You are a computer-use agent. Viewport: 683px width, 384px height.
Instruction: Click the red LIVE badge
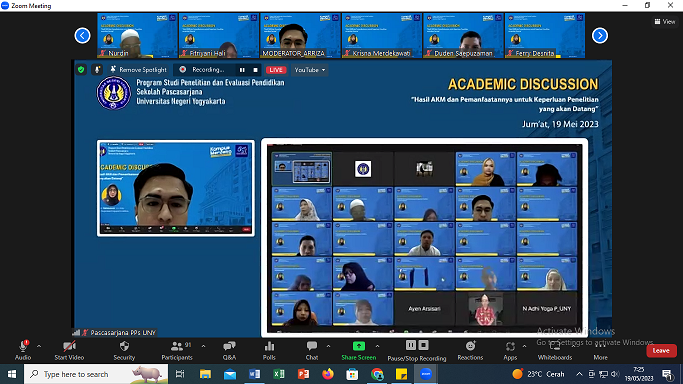coord(276,70)
